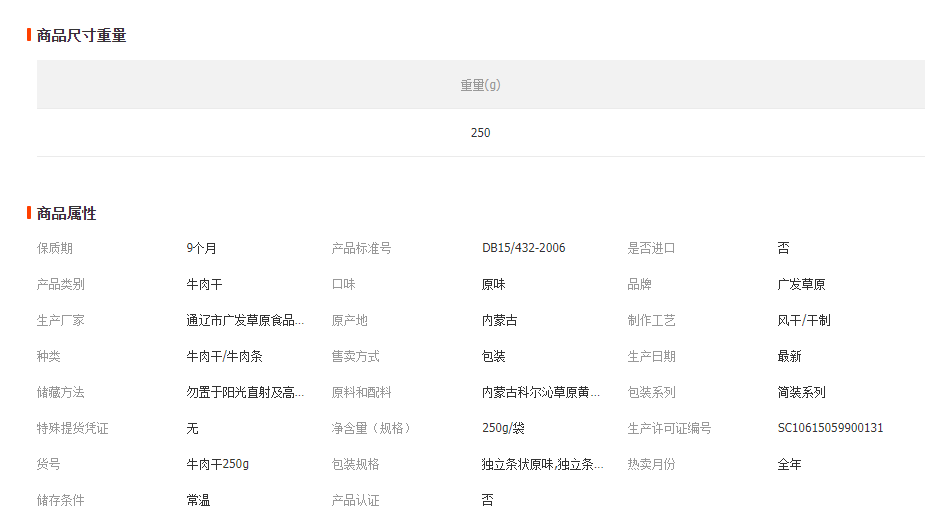The width and height of the screenshot is (932, 515).
Task: Select the brand value 广发草原
Action: [x=801, y=284]
